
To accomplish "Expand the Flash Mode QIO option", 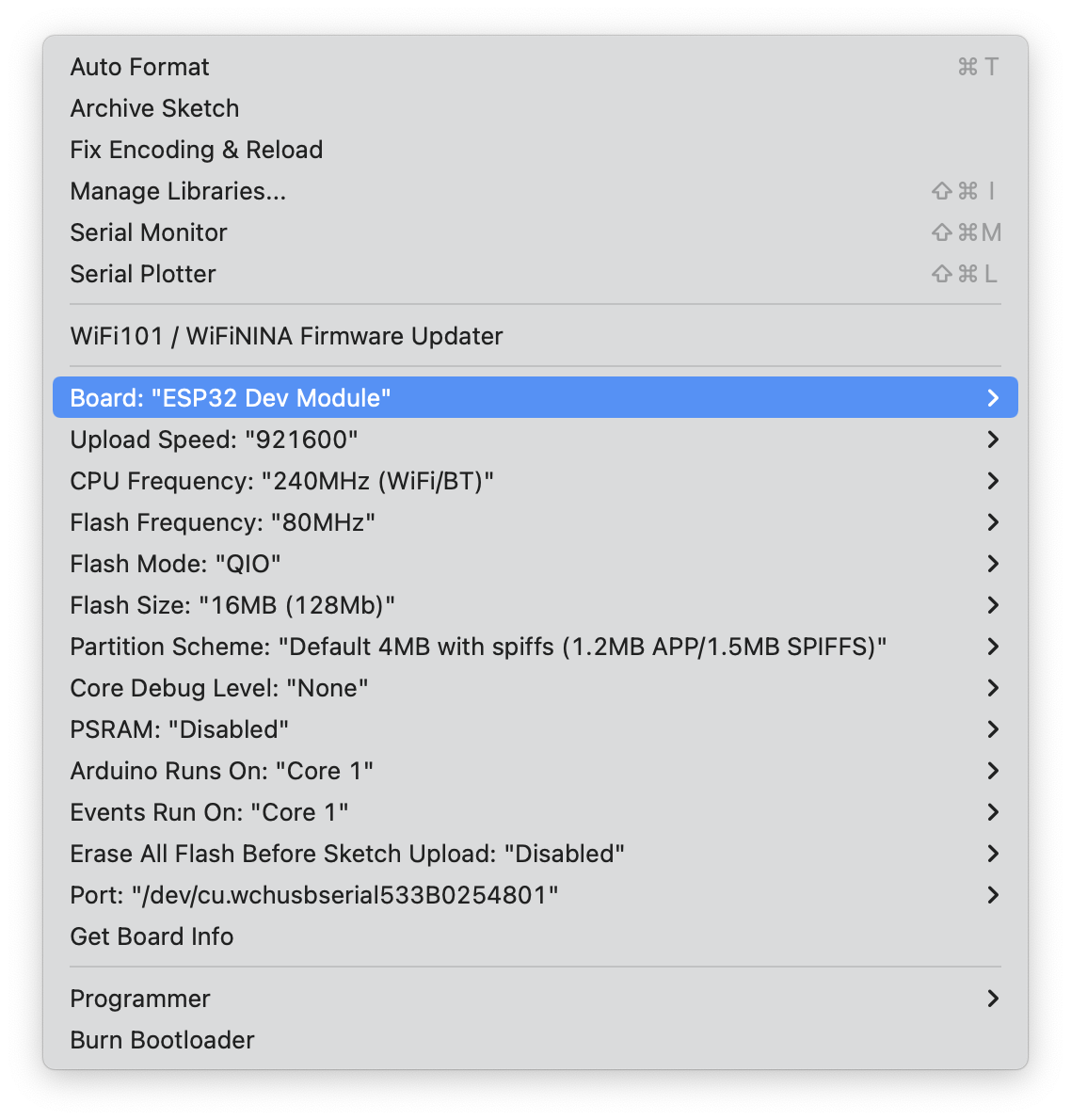I will click(x=176, y=564).
